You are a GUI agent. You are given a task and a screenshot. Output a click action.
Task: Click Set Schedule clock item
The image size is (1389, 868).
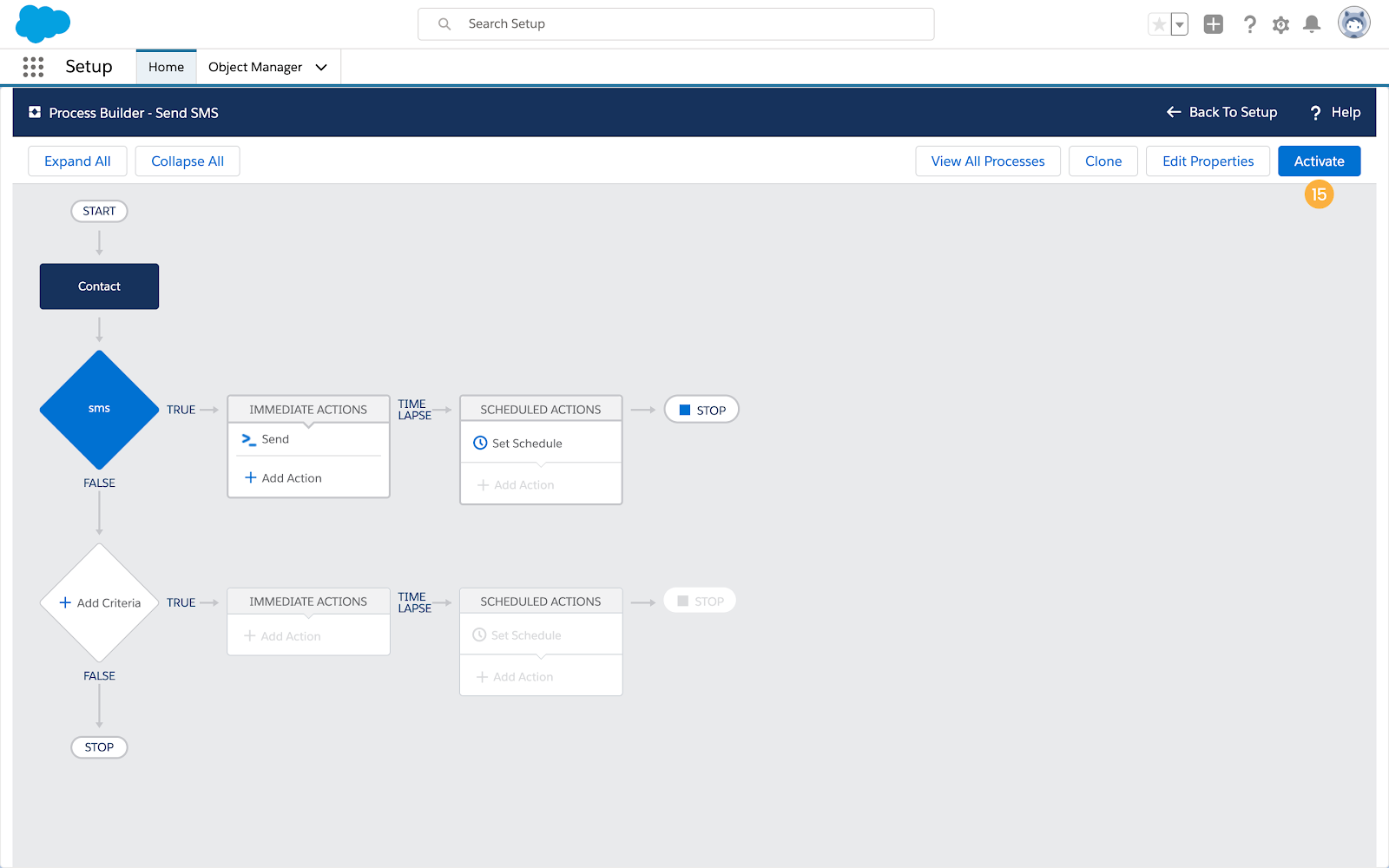pos(526,444)
